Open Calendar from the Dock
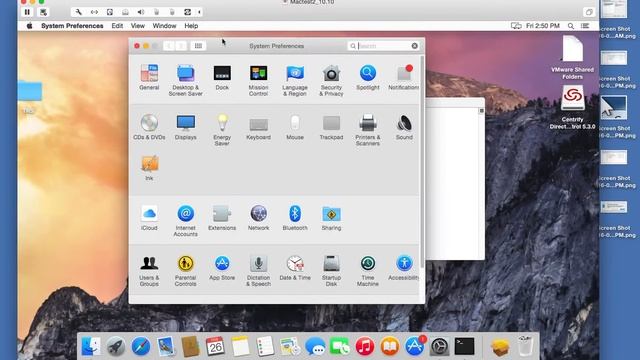Screen dimensions: 640x360 (215, 347)
